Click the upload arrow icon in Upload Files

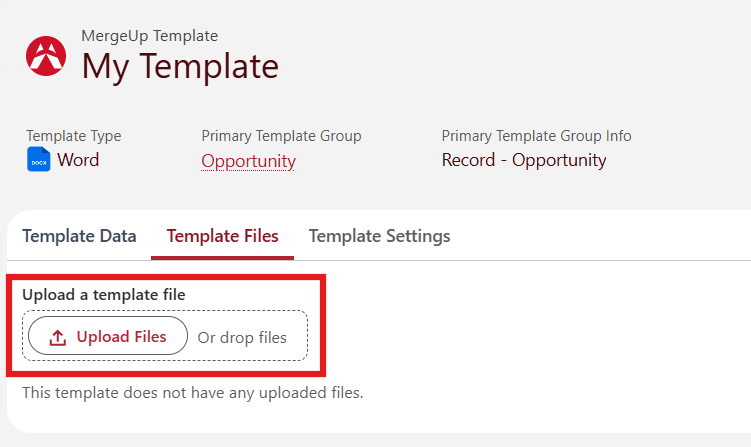(57, 337)
